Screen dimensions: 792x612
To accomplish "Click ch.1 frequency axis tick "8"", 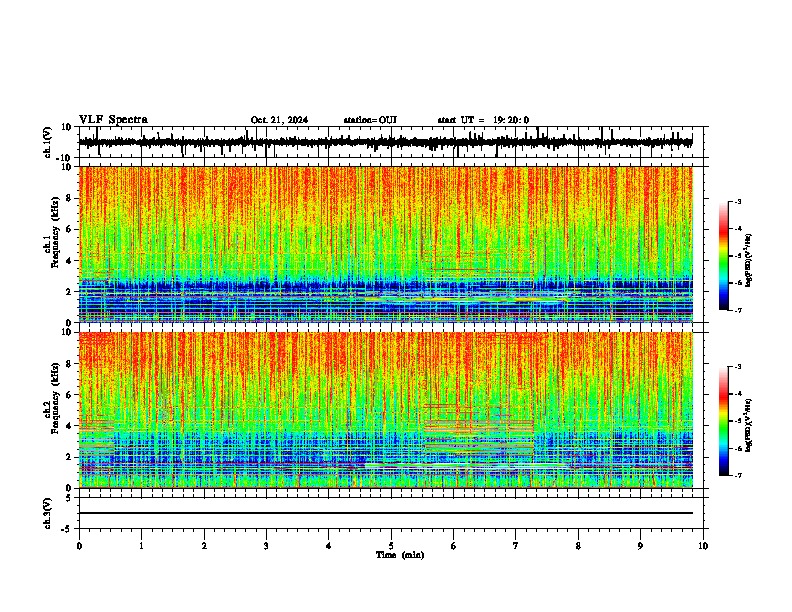I will point(70,198).
